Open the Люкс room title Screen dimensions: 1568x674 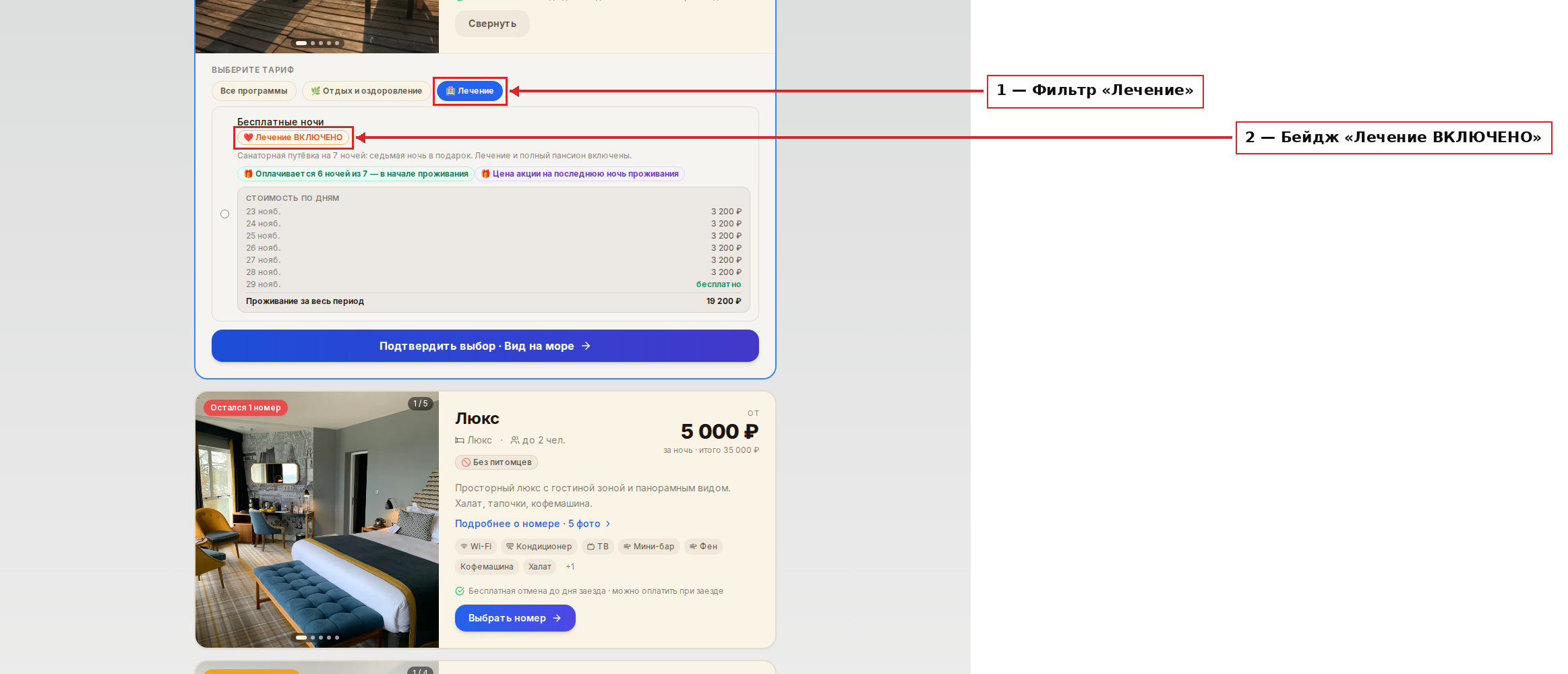coord(477,419)
